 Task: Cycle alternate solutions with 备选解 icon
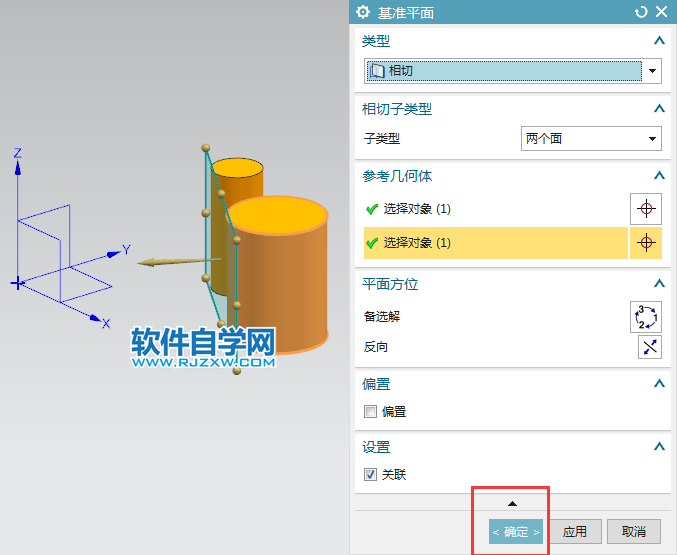(x=646, y=317)
